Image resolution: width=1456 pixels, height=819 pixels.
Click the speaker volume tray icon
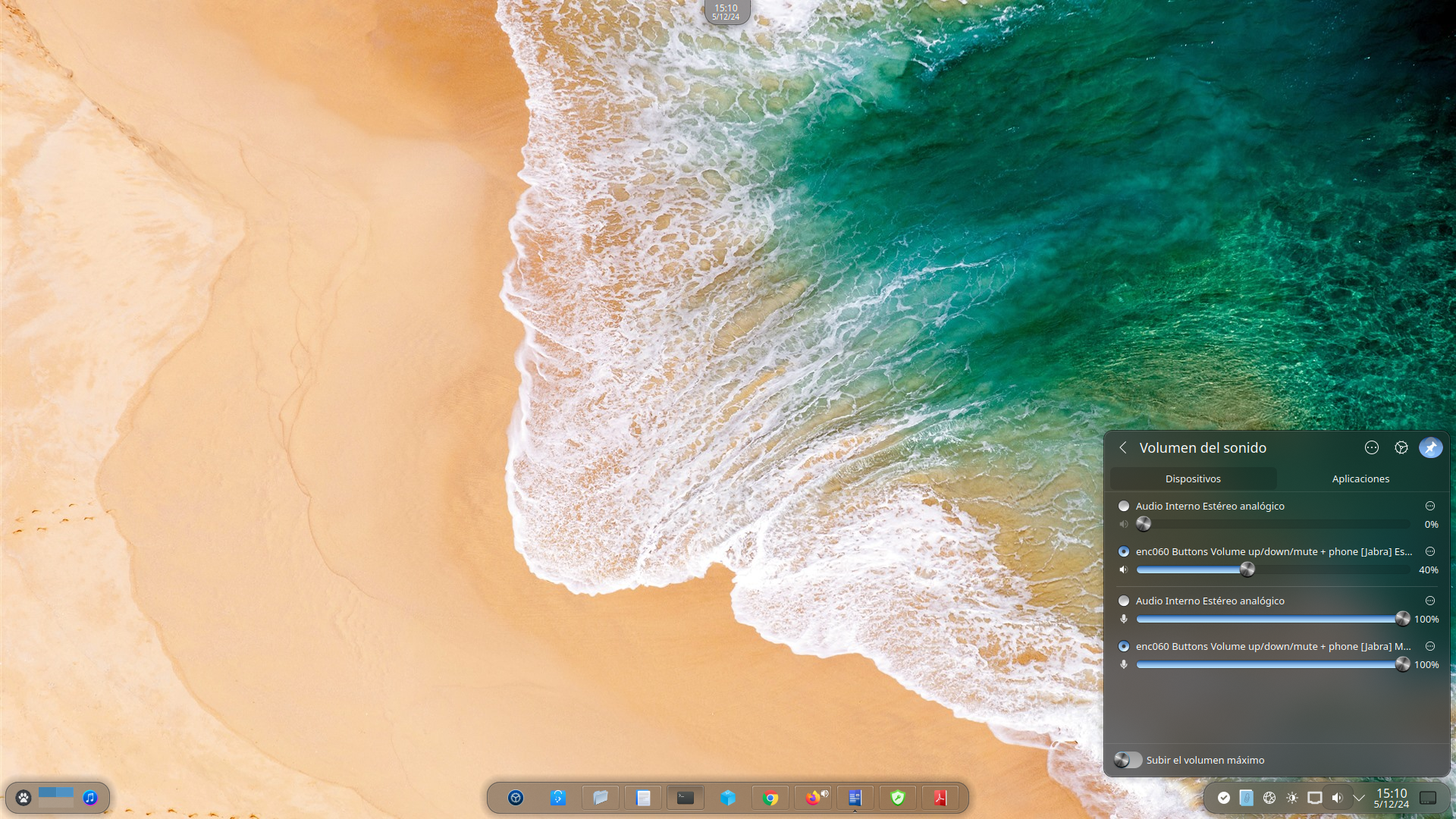(x=1337, y=798)
